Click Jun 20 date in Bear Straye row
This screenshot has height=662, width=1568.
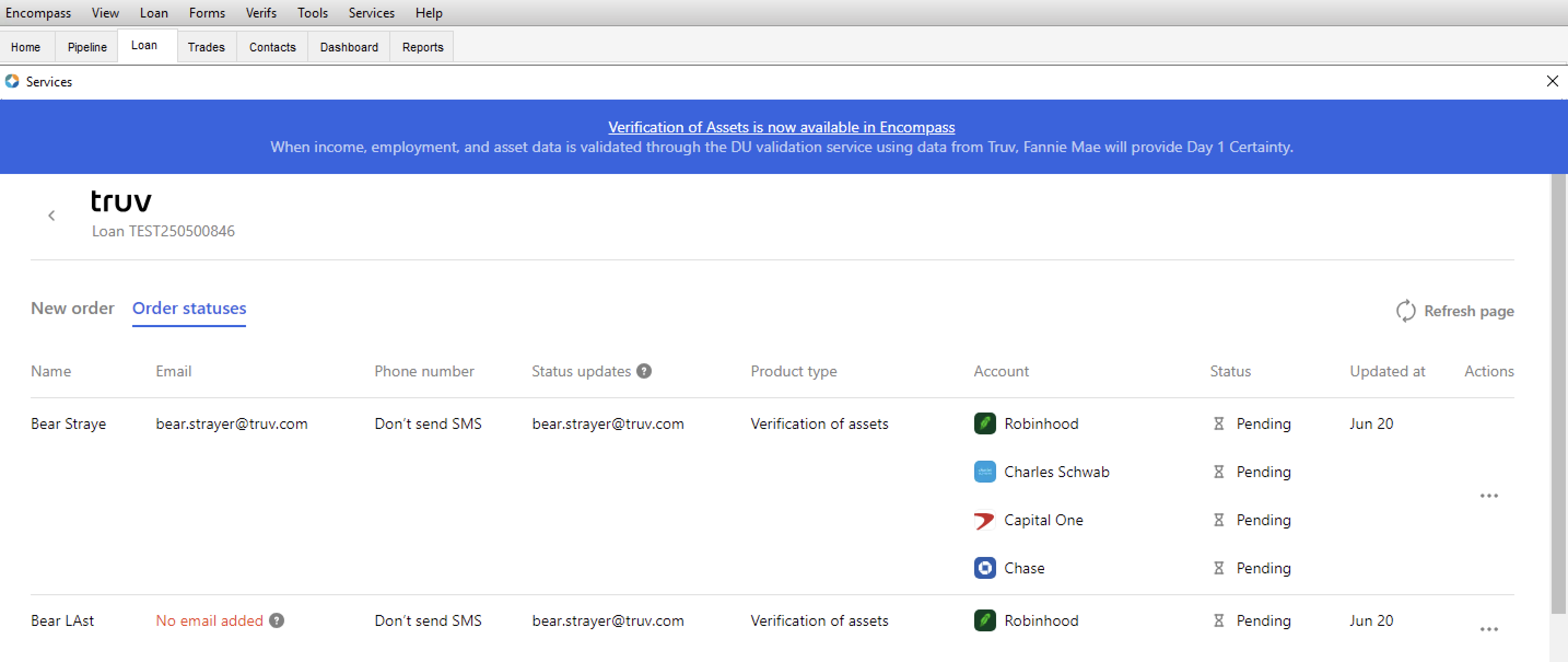[1371, 423]
